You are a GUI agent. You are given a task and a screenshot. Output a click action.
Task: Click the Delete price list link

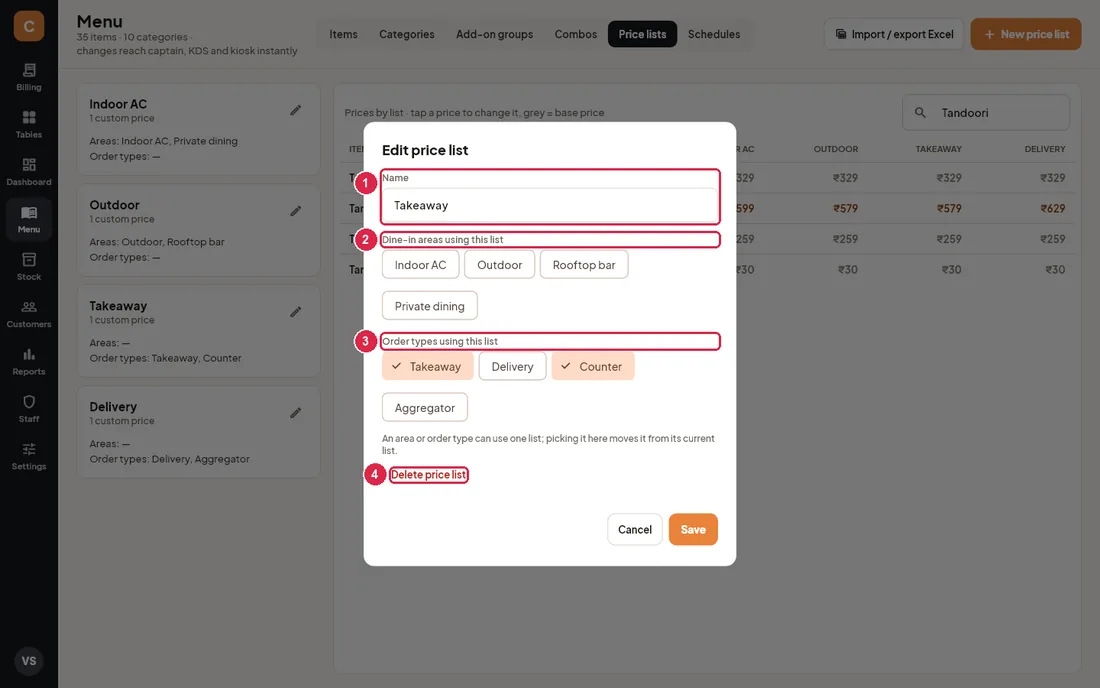(429, 475)
